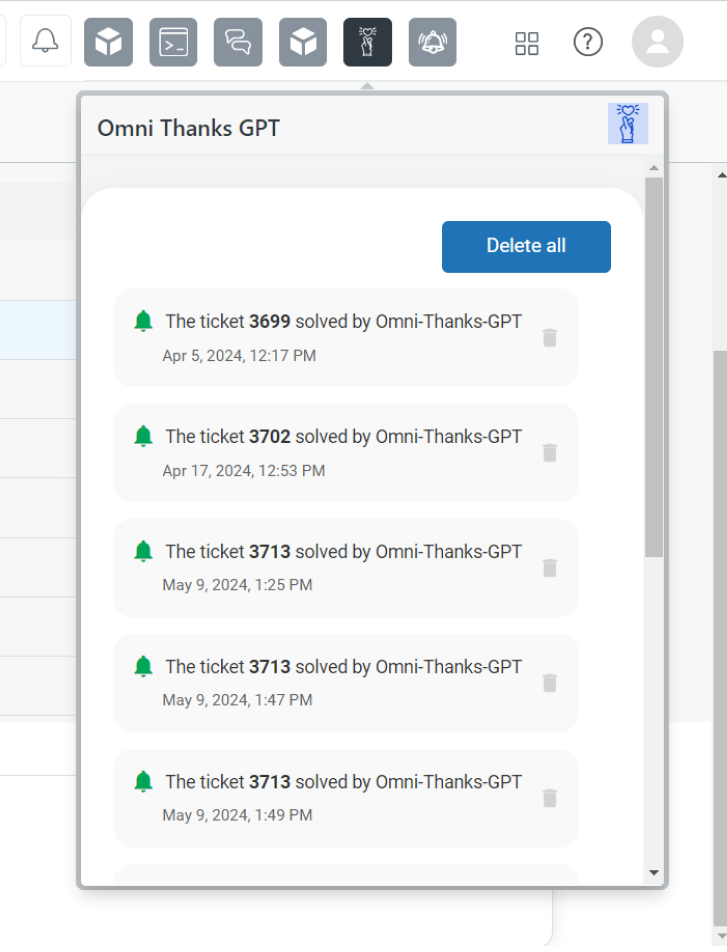Delete the ticket 3699 notification

pyautogui.click(x=550, y=338)
